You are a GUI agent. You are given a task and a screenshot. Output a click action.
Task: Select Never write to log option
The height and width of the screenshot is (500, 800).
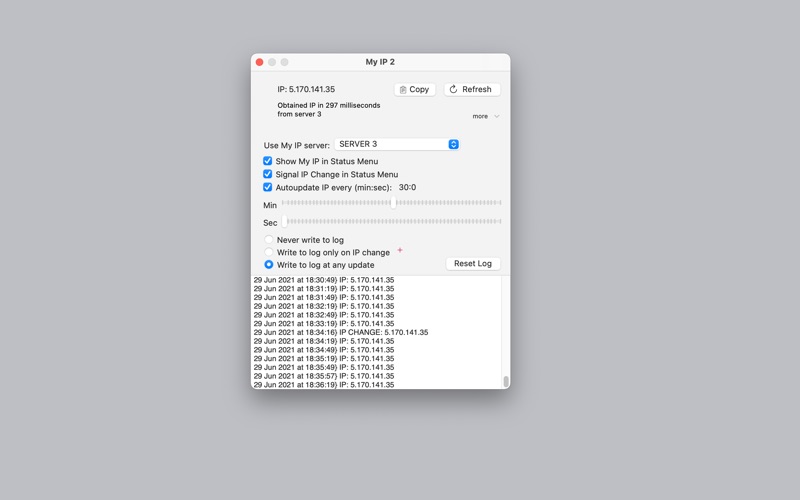point(268,239)
